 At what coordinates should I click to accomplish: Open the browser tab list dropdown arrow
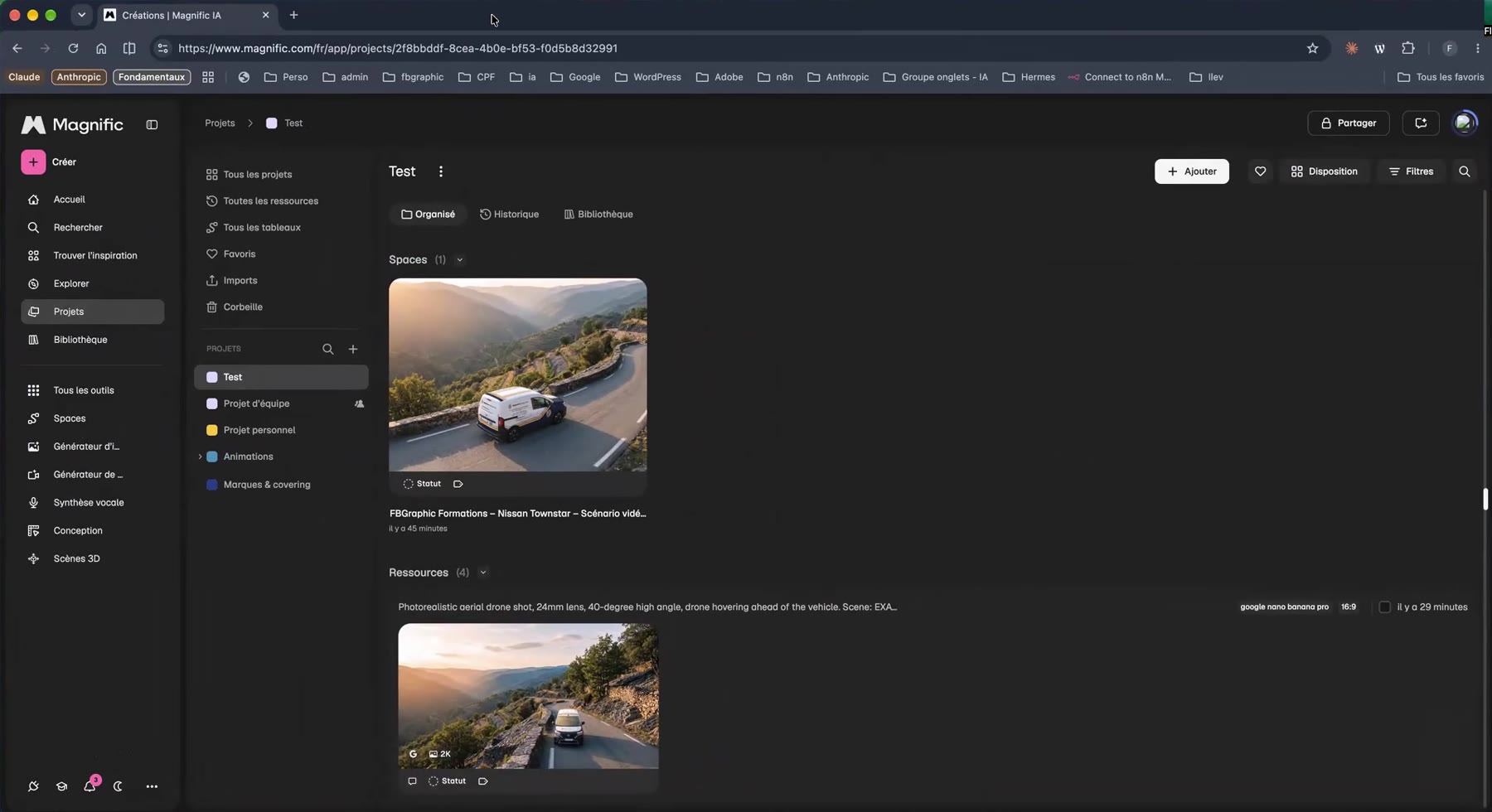81,15
